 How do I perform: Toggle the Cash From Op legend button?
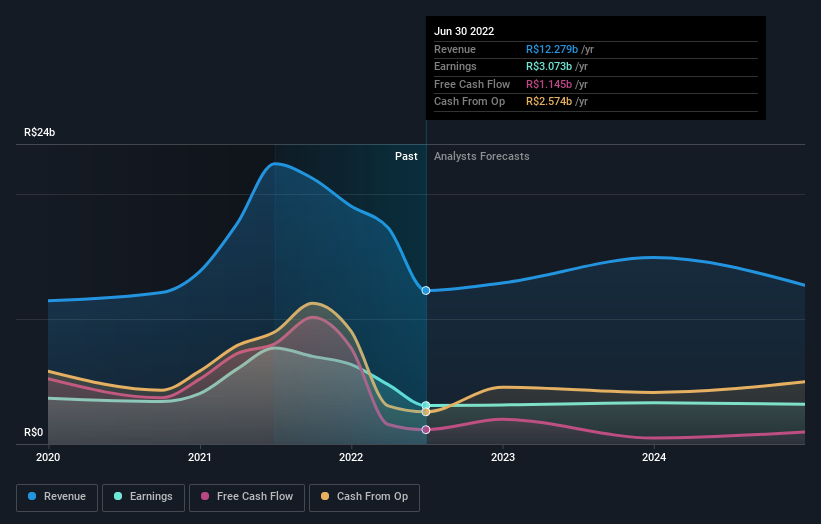click(364, 497)
